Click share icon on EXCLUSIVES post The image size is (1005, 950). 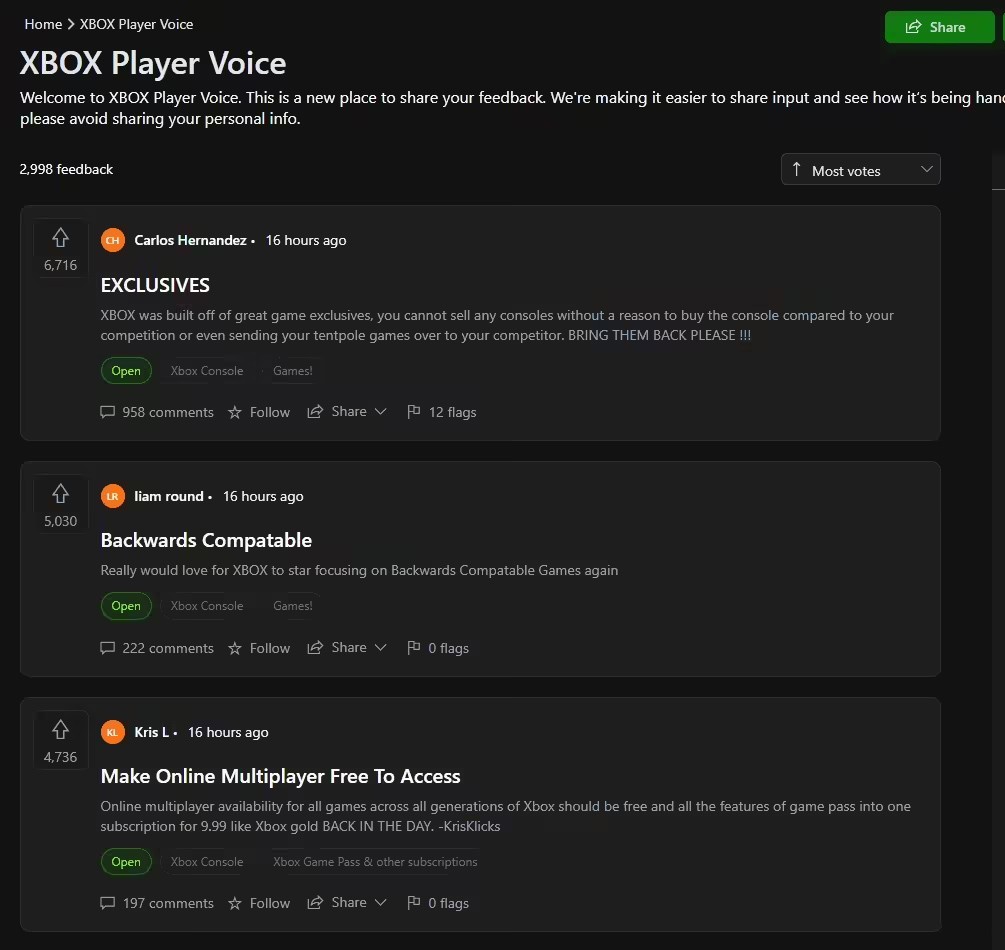coord(315,412)
